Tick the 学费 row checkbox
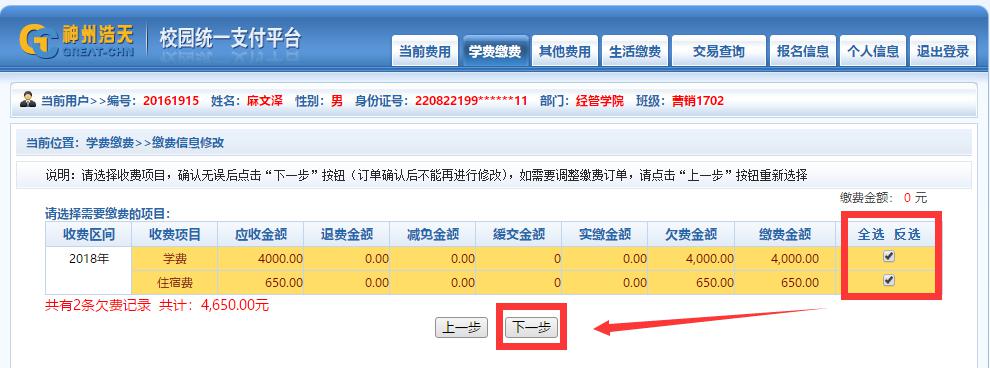This screenshot has height=368, width=990. coord(889,256)
